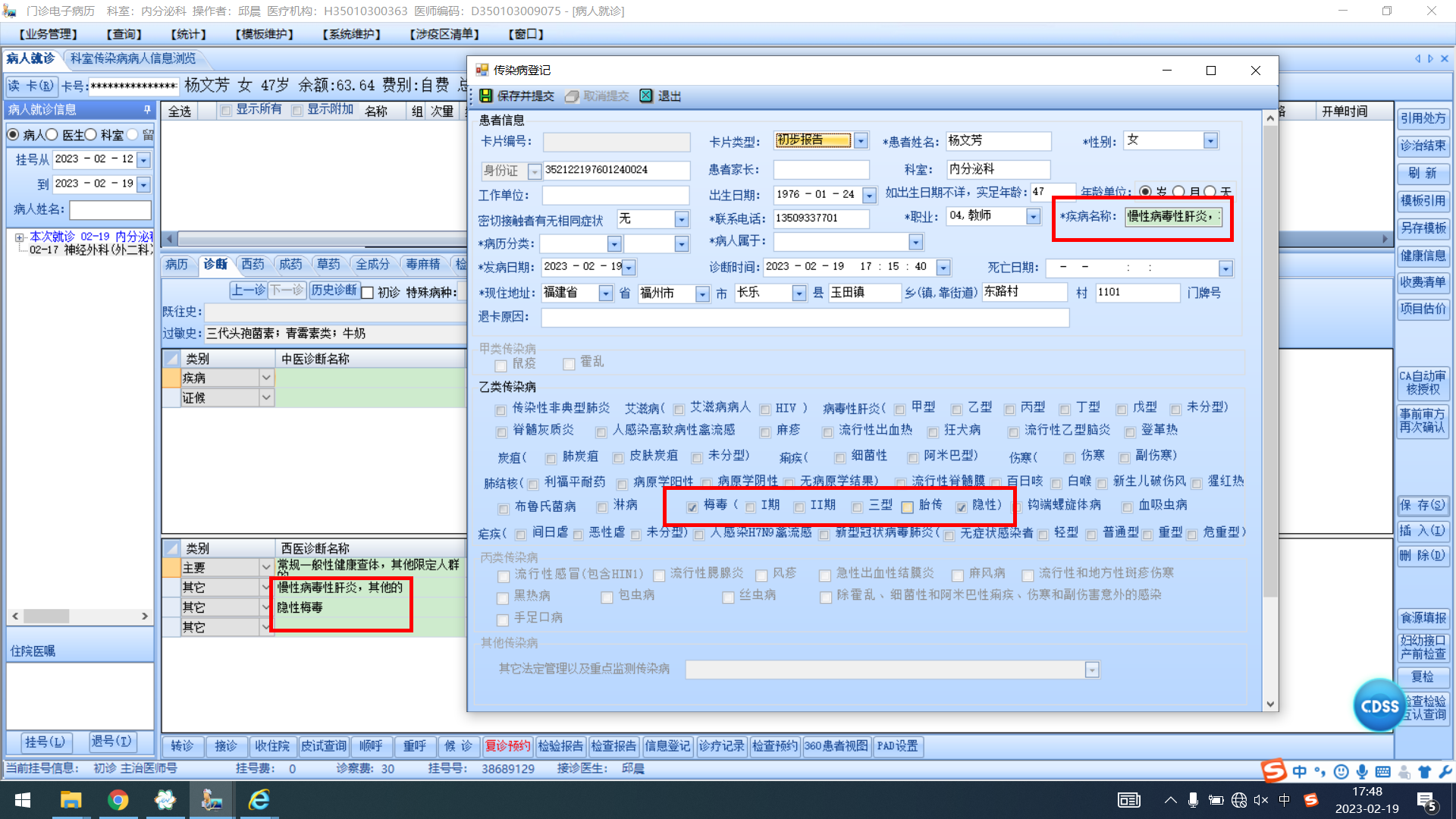Expand 本次就诊 tree node
The width and height of the screenshot is (1456, 819).
19,237
